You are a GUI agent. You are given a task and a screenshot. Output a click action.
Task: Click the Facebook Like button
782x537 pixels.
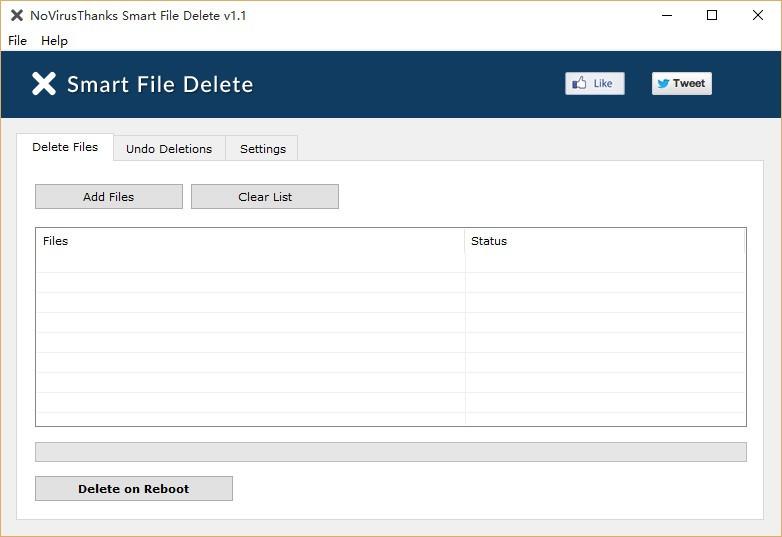[594, 83]
